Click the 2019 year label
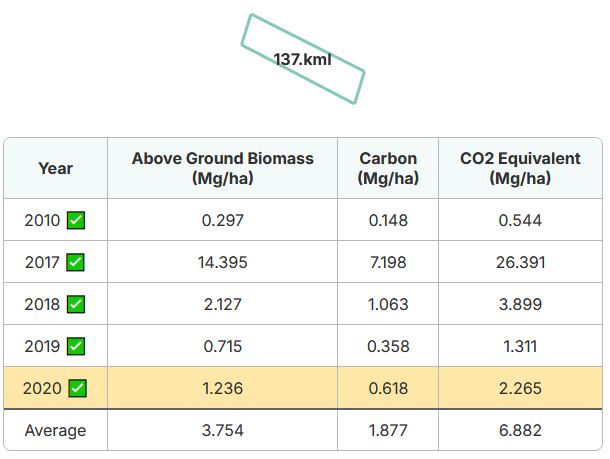This screenshot has width=610, height=459. point(42,346)
